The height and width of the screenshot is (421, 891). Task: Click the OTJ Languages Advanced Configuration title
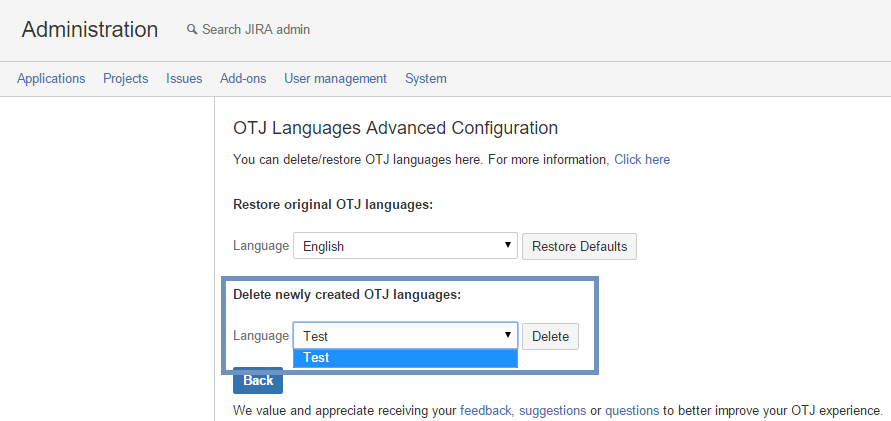(x=395, y=128)
